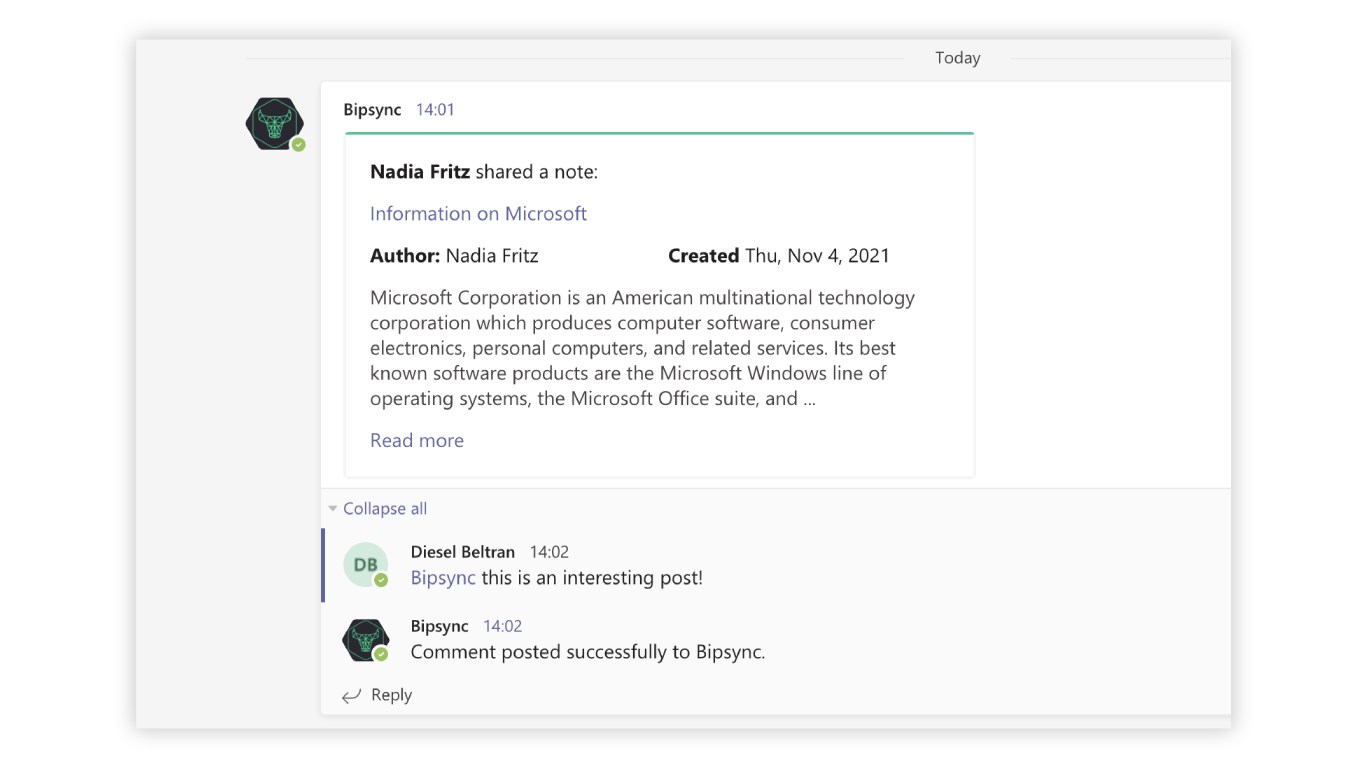This screenshot has height=768, width=1366.
Task: Click the Bipsync avatar in the reply thread
Action: click(x=365, y=639)
